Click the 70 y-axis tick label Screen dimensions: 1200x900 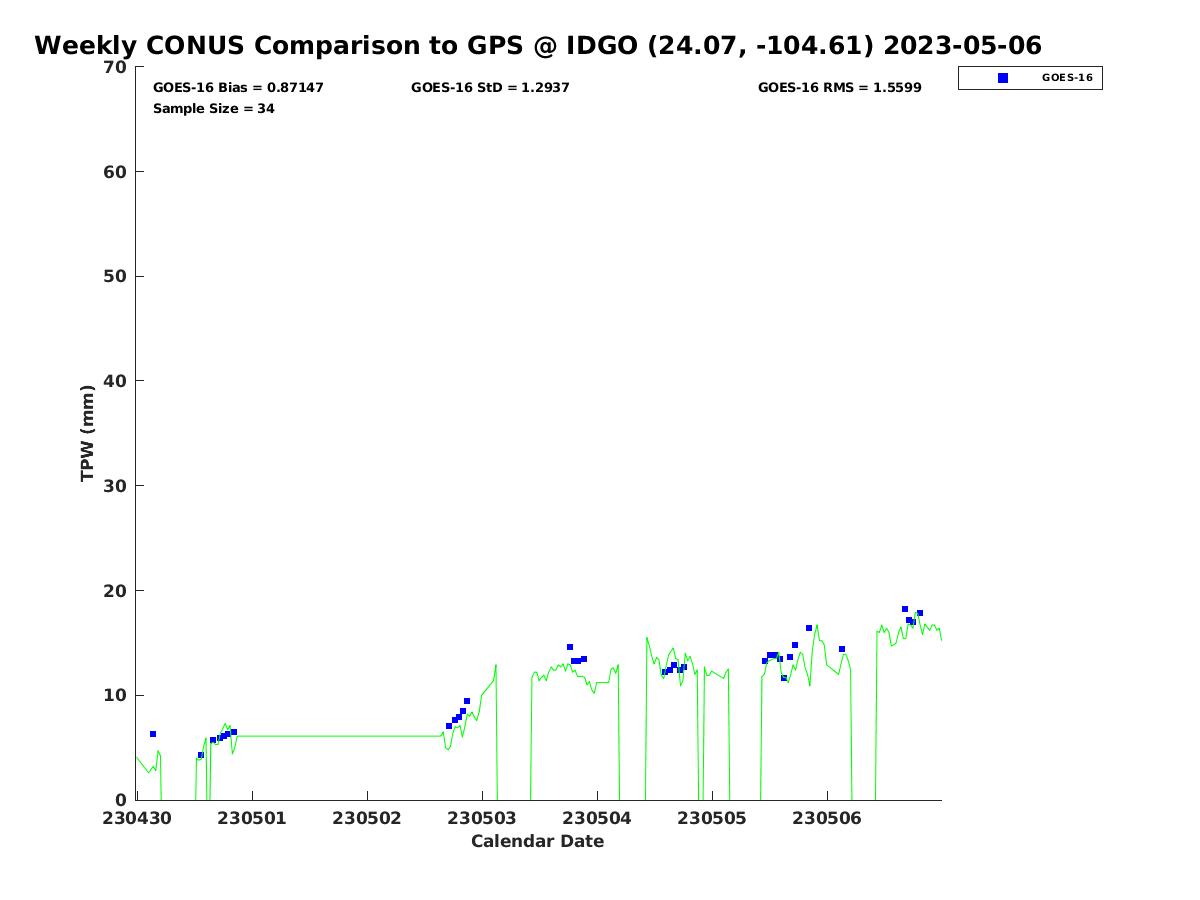(116, 67)
